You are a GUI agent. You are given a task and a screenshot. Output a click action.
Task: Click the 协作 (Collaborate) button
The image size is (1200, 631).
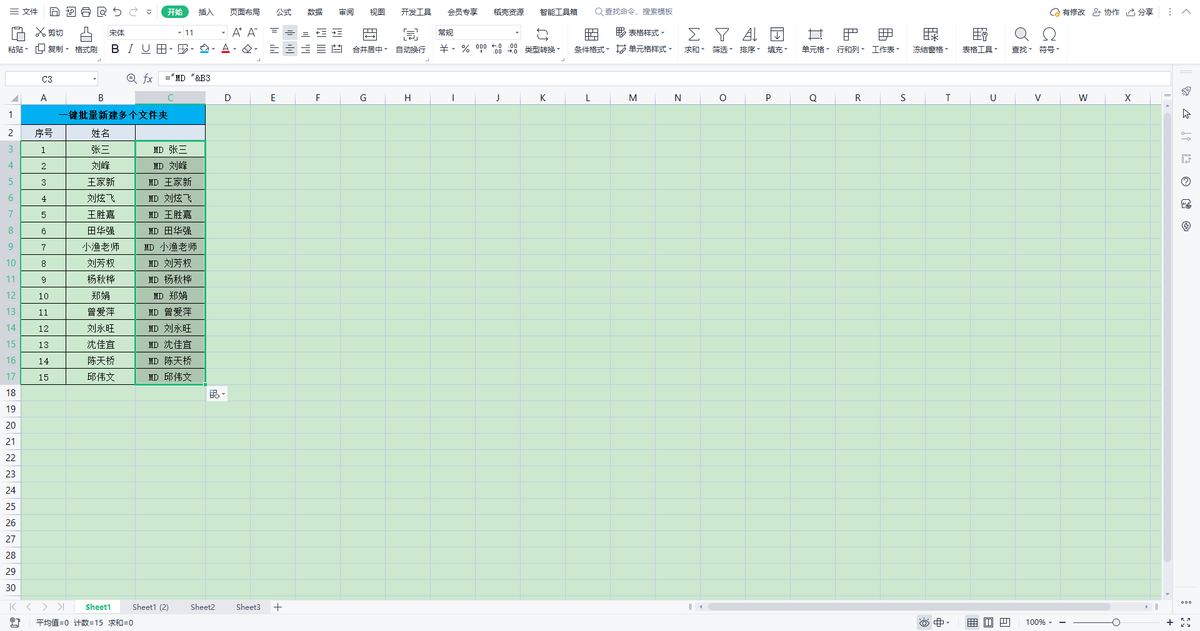coord(1105,12)
